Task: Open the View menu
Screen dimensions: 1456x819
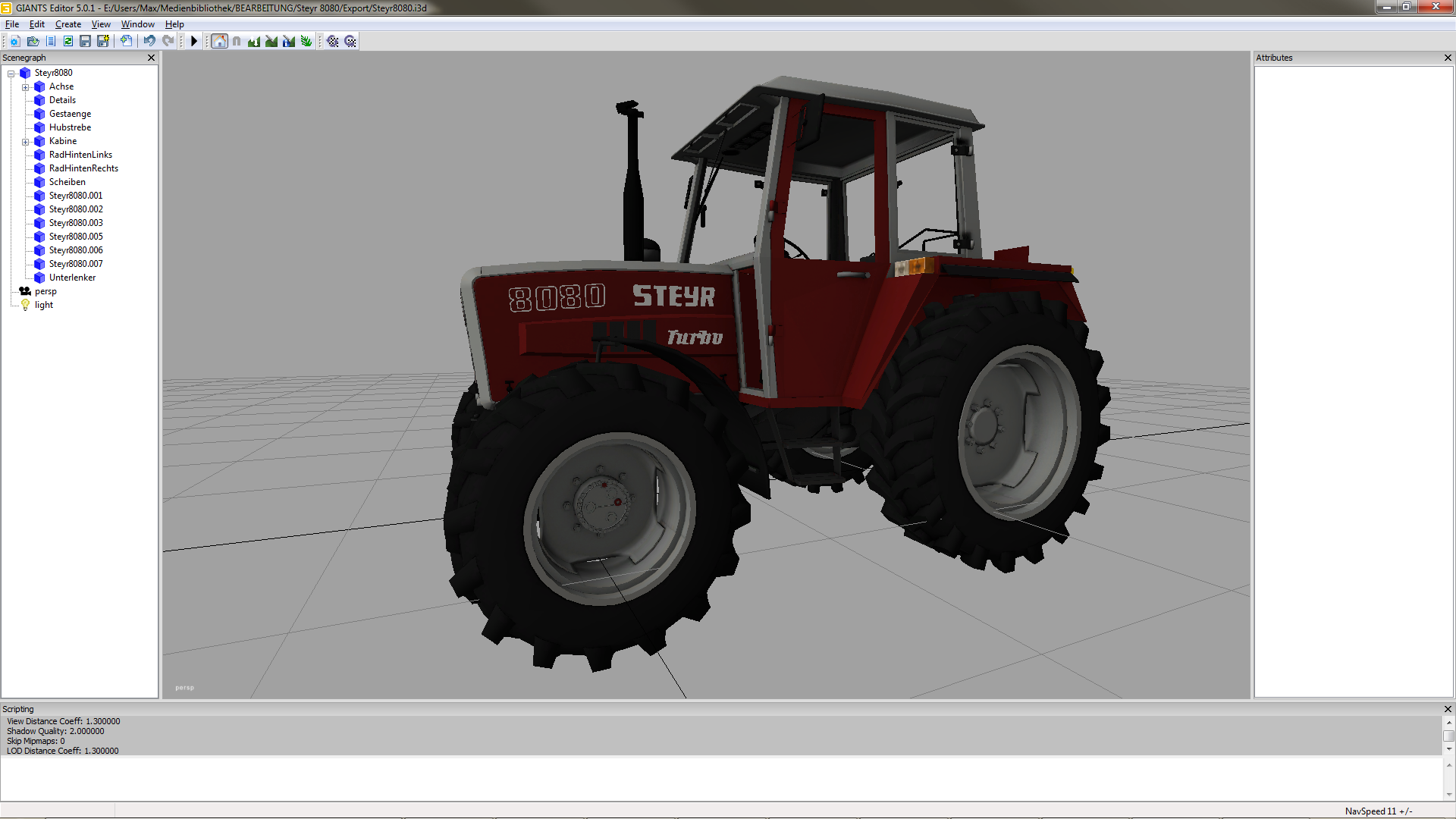Action: point(101,24)
